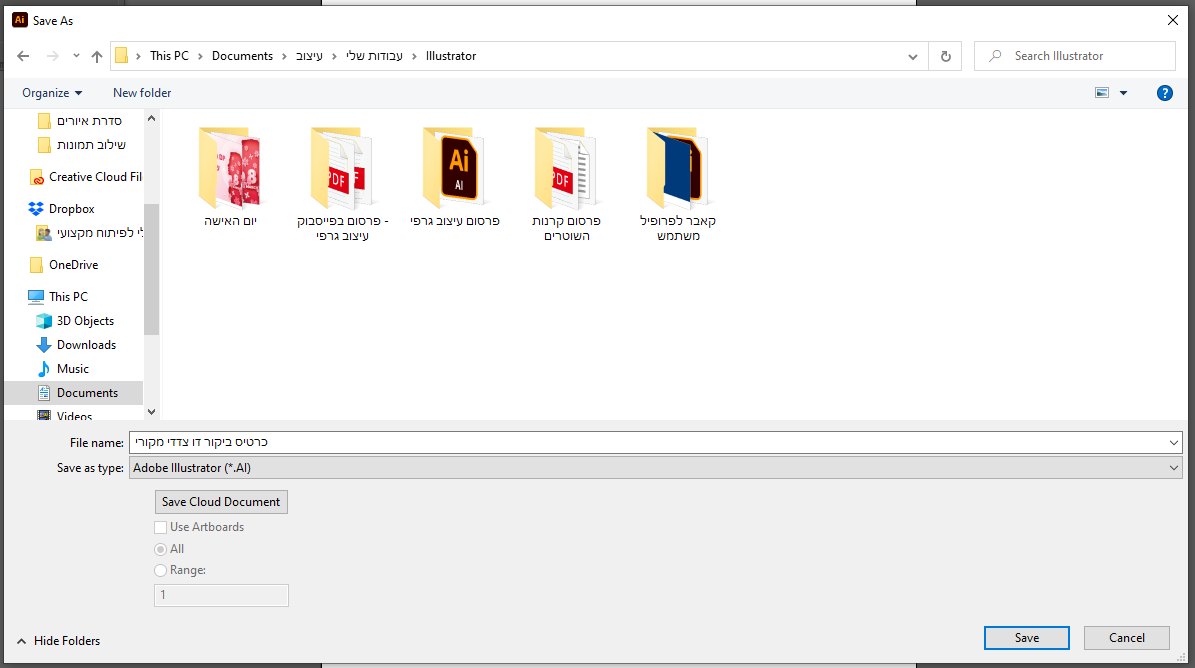The height and width of the screenshot is (668, 1195).
Task: Open the פרסום קרנות השוטרים folder
Action: coord(566,184)
